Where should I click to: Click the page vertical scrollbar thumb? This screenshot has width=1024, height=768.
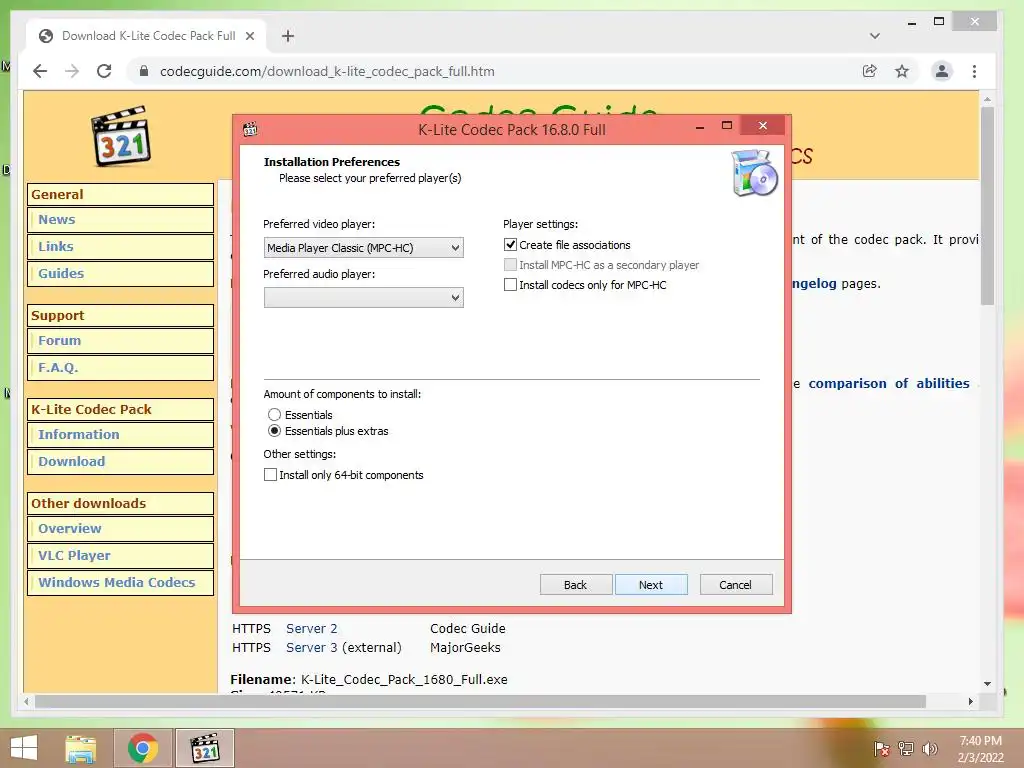pos(987,206)
